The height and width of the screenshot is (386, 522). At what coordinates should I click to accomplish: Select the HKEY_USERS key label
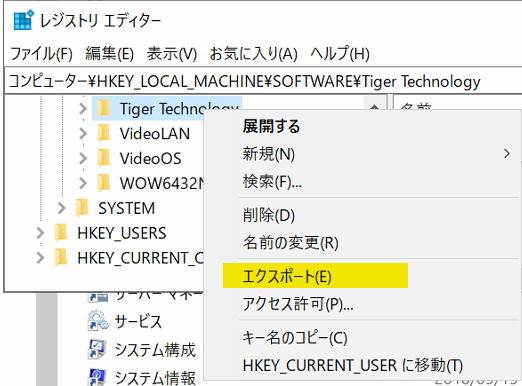click(122, 233)
